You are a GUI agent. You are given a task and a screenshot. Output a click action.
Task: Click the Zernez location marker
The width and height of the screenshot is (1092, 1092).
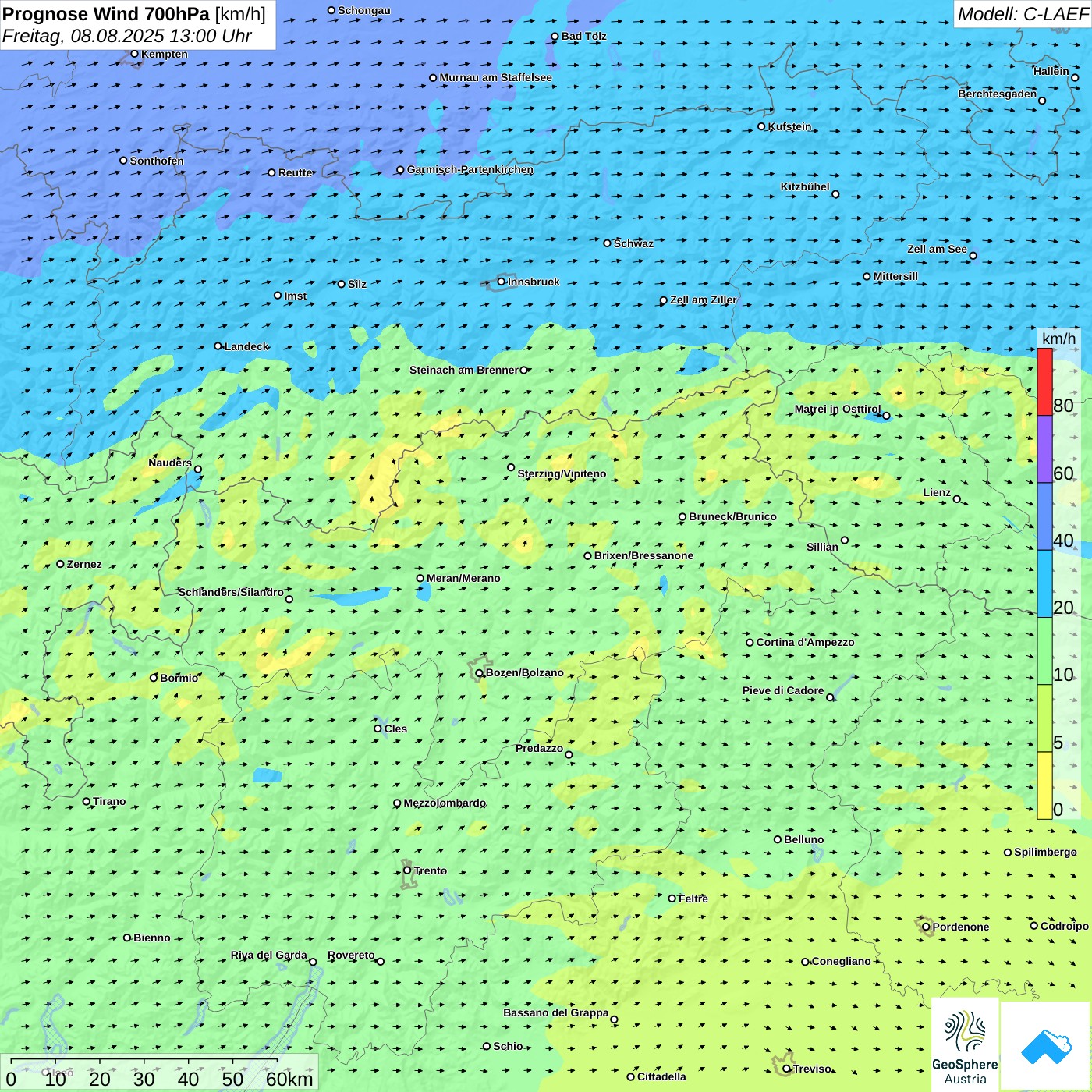[61, 564]
